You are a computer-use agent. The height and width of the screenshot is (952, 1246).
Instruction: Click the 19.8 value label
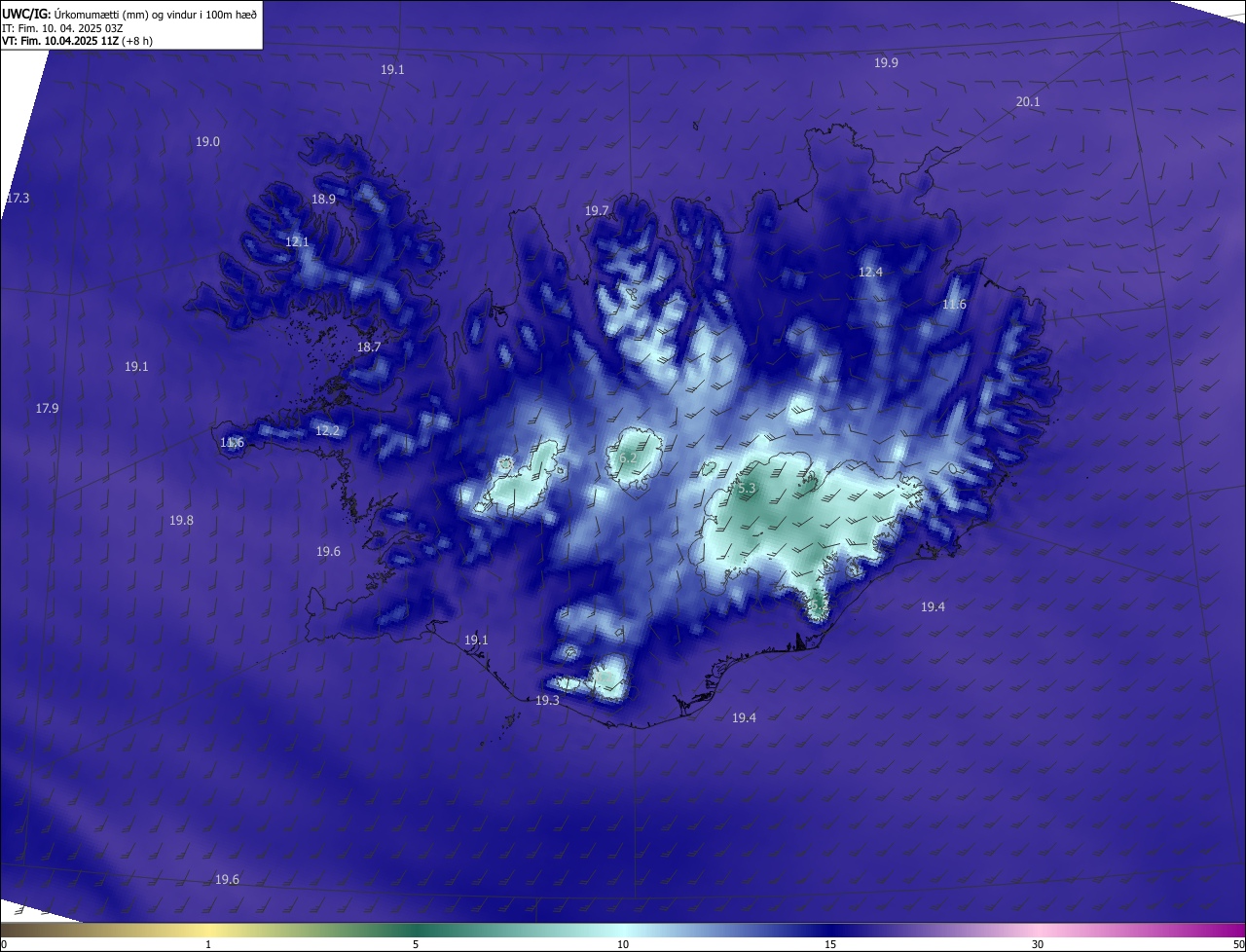click(x=181, y=520)
